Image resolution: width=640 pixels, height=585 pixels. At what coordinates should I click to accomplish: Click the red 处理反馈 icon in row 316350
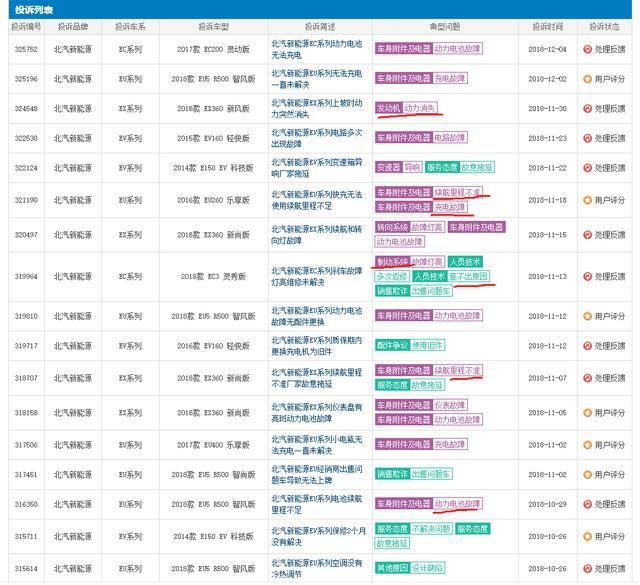tap(587, 504)
